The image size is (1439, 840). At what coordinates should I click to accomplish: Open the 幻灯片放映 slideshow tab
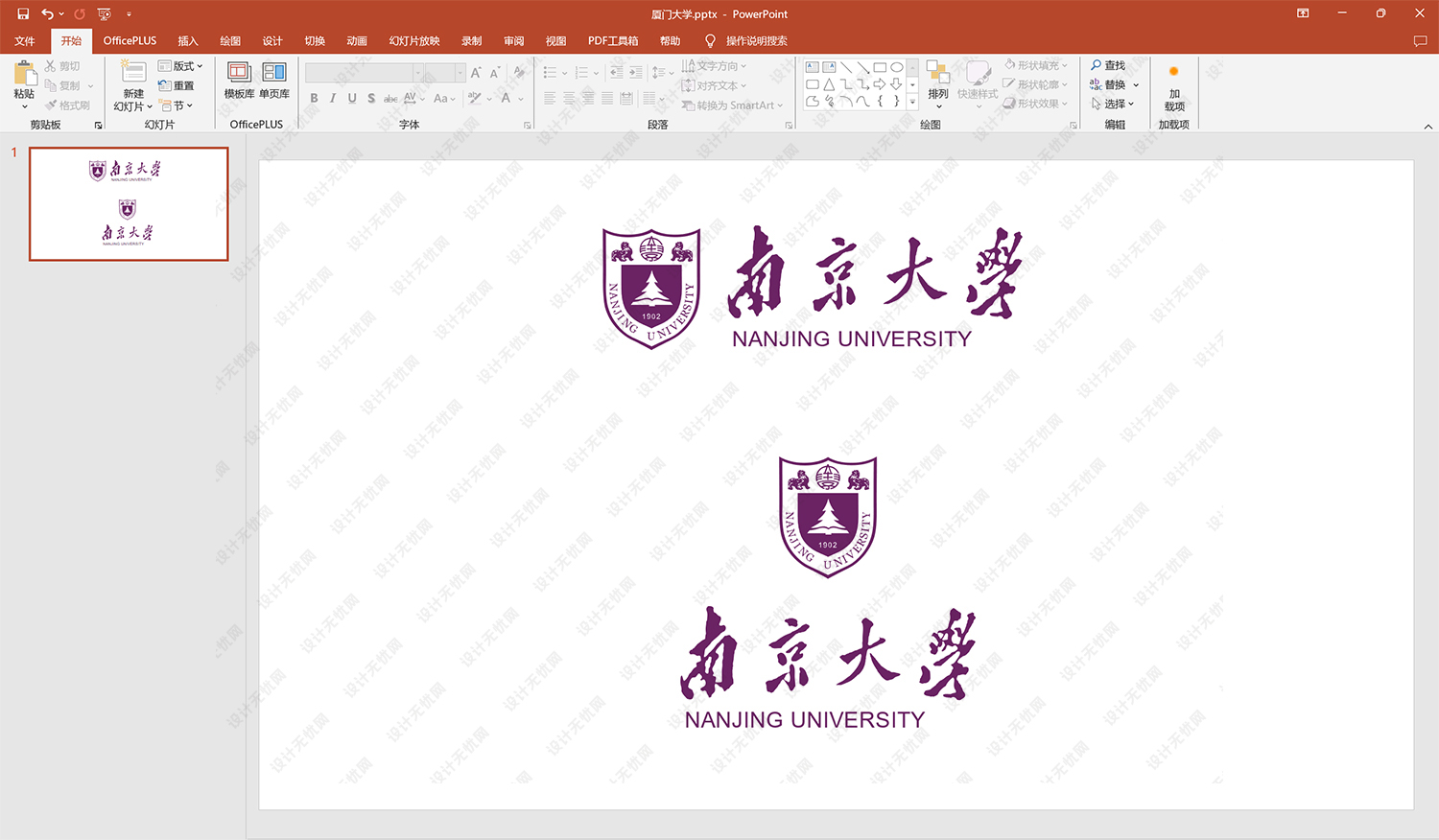point(414,41)
